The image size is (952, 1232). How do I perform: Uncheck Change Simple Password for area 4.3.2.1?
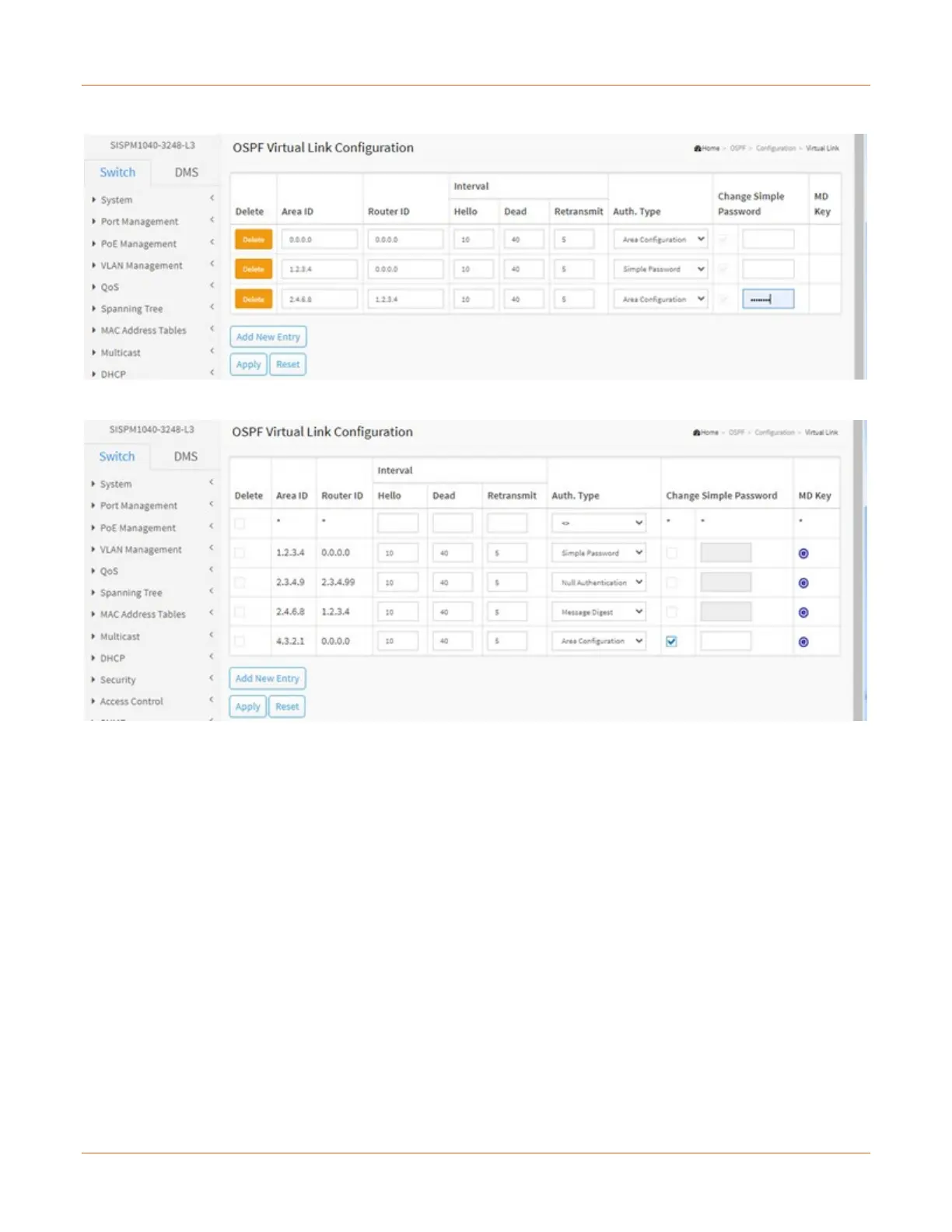(672, 642)
